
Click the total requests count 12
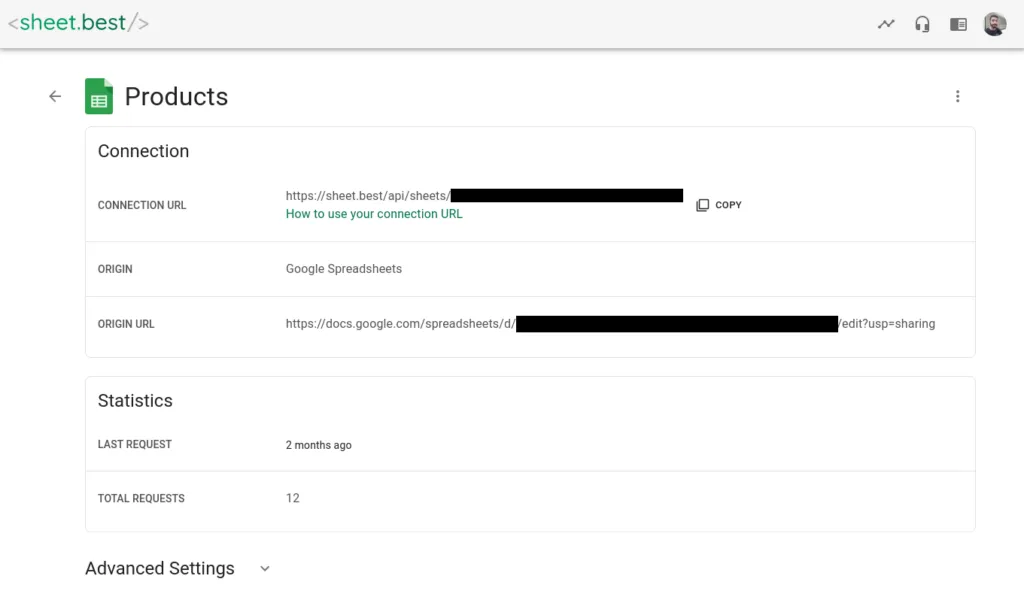tap(293, 498)
